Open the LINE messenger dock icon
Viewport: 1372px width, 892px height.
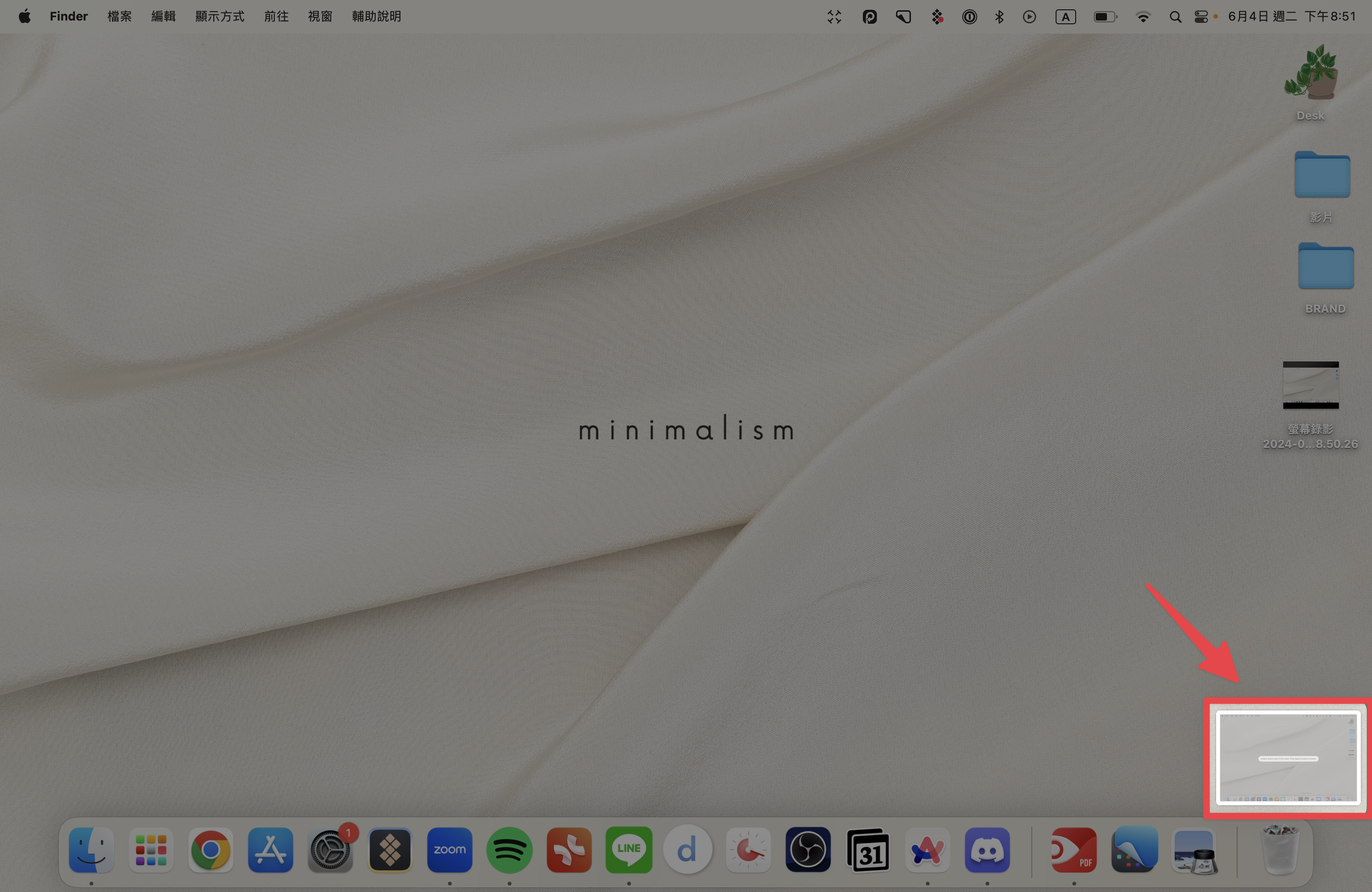(x=629, y=850)
